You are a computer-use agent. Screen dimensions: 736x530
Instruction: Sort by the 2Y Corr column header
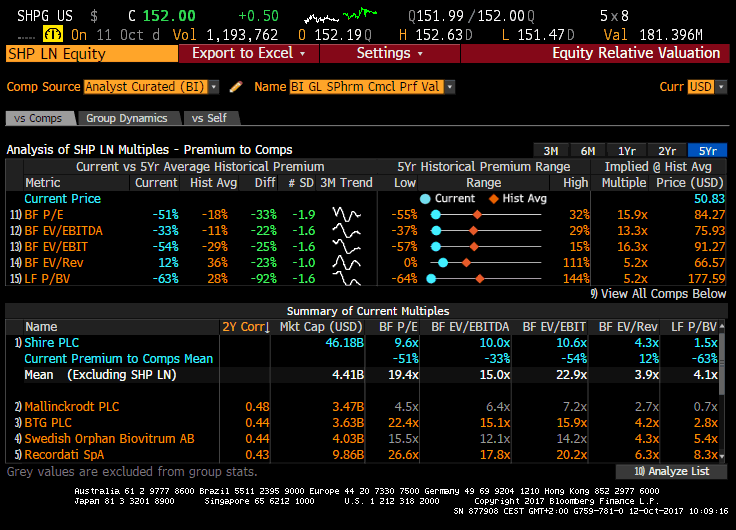(x=245, y=327)
